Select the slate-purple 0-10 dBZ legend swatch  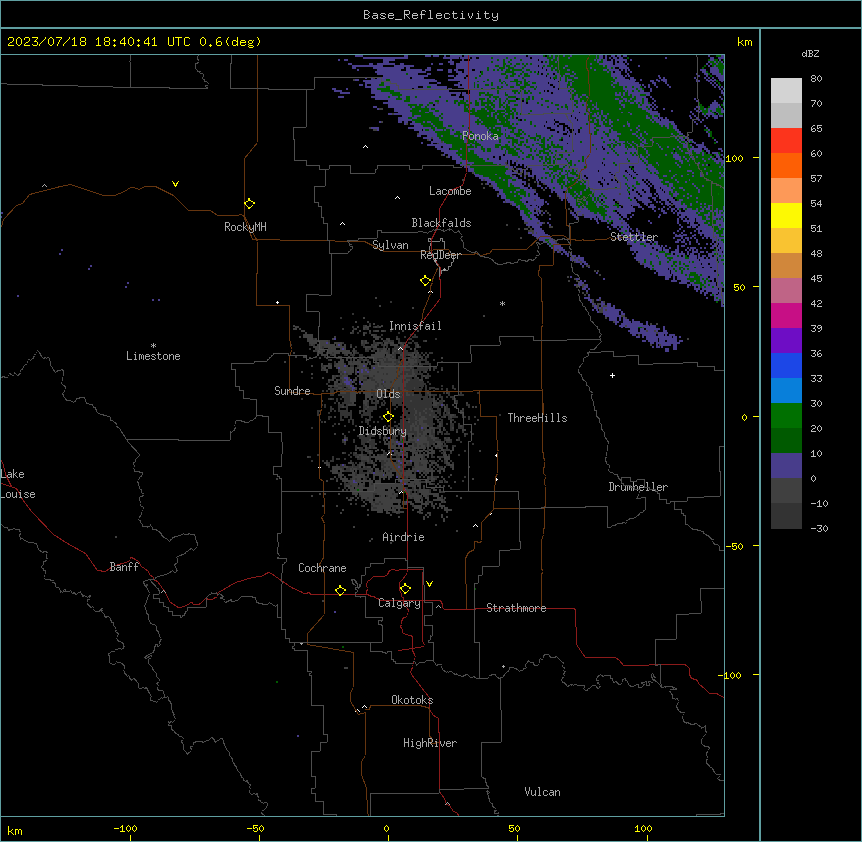pyautogui.click(x=786, y=466)
